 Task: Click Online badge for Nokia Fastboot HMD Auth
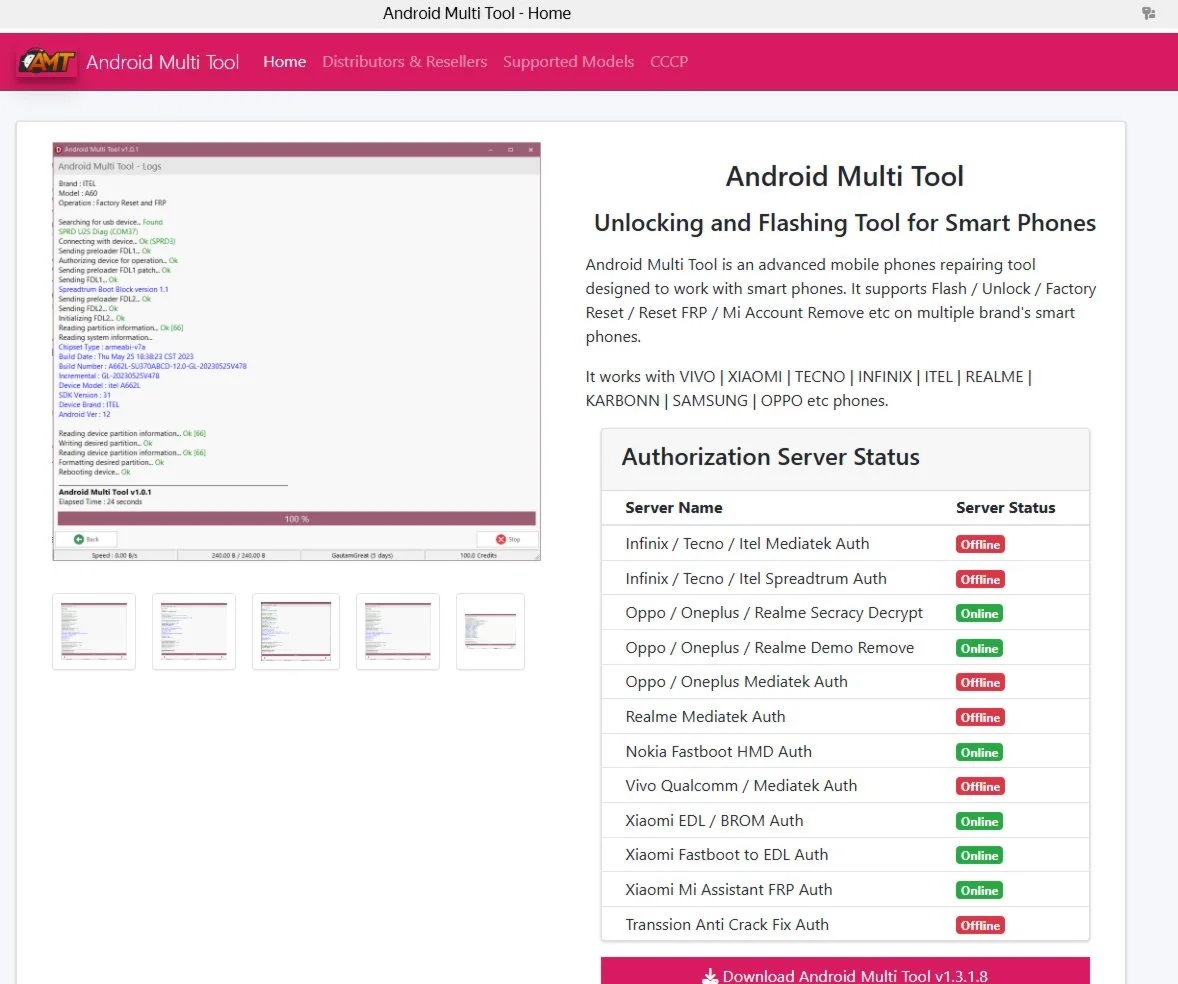pyautogui.click(x=980, y=753)
